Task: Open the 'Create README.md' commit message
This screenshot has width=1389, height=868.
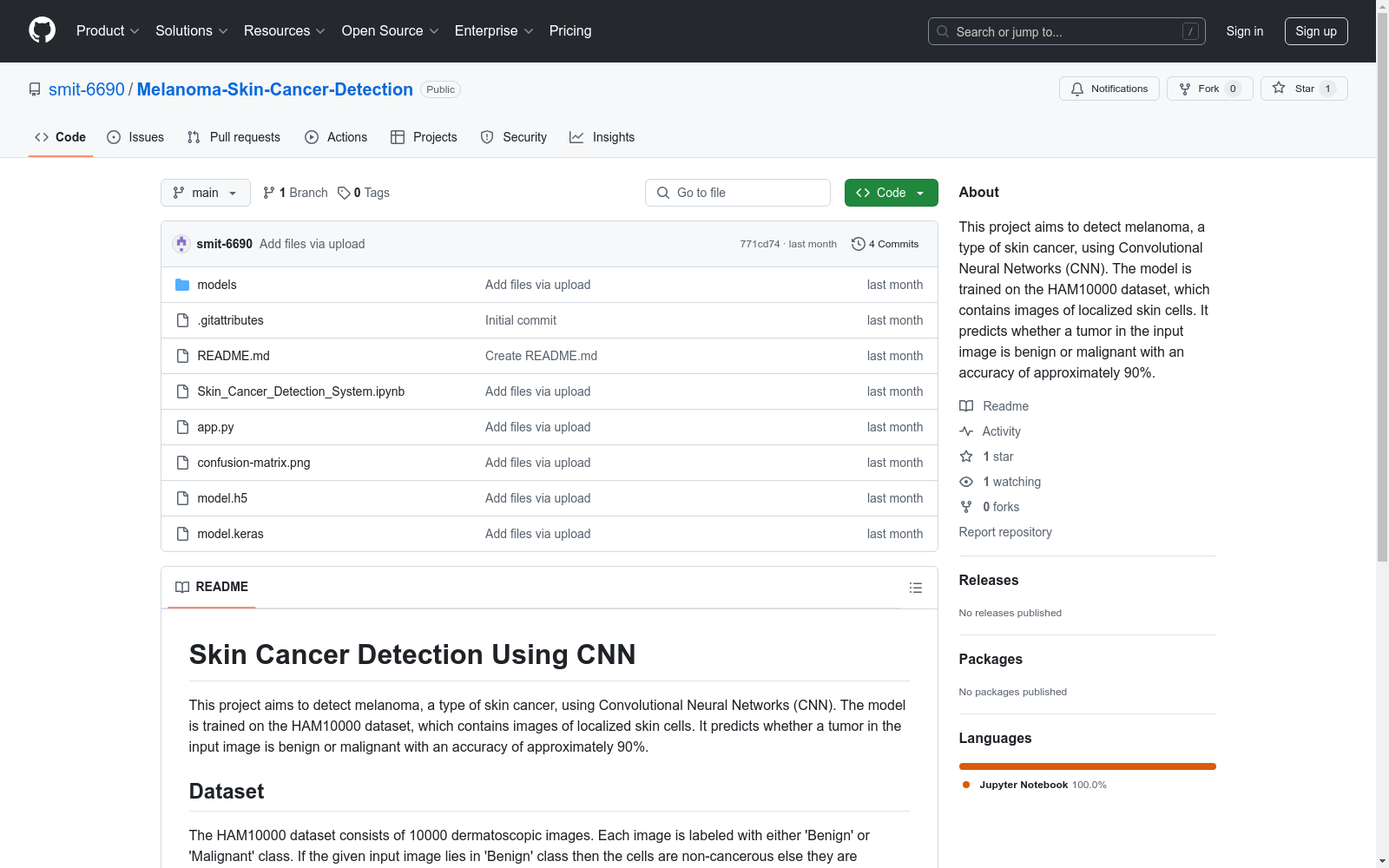Action: [x=541, y=356]
